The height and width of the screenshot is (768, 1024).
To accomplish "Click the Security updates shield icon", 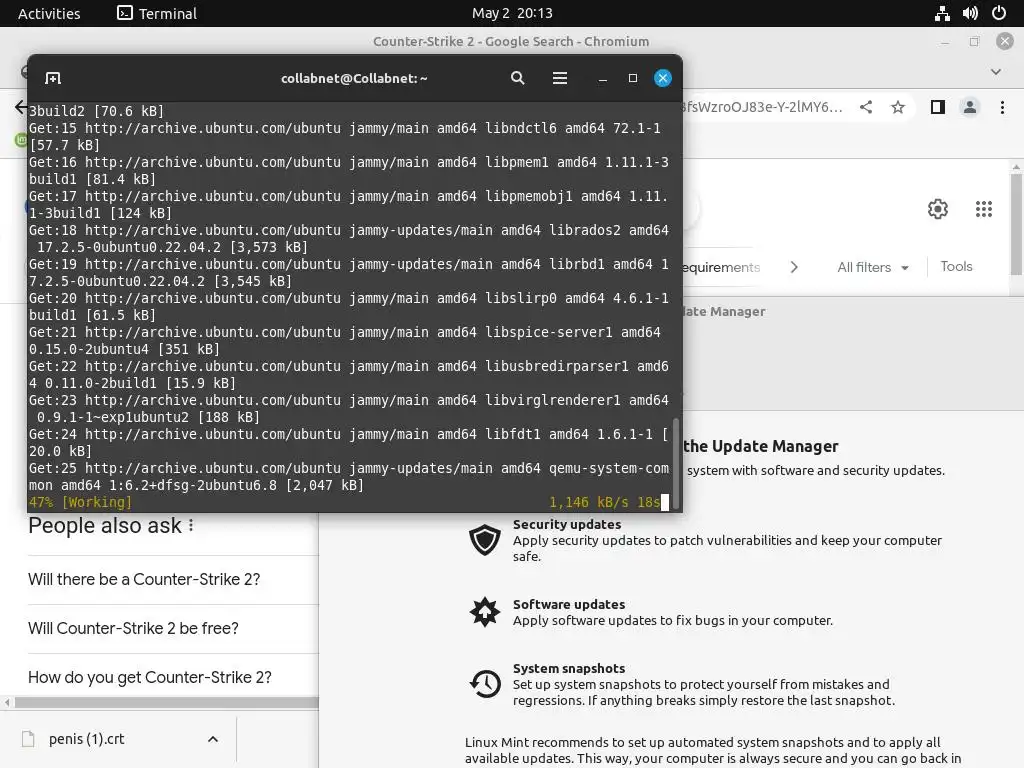I will (485, 540).
